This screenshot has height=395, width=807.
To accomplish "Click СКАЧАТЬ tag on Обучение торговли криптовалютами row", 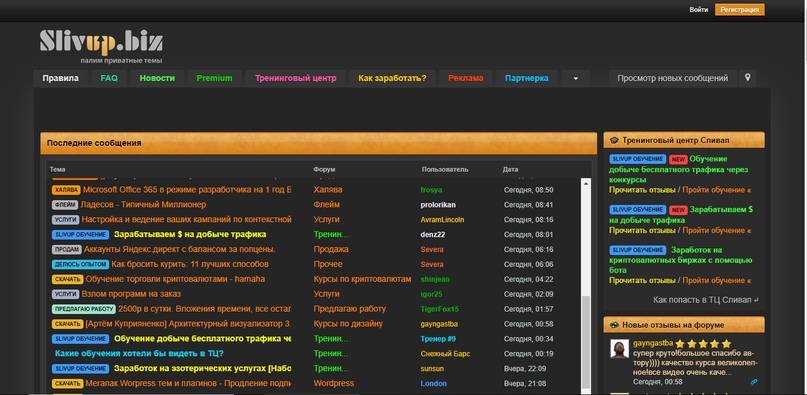I will (67, 280).
